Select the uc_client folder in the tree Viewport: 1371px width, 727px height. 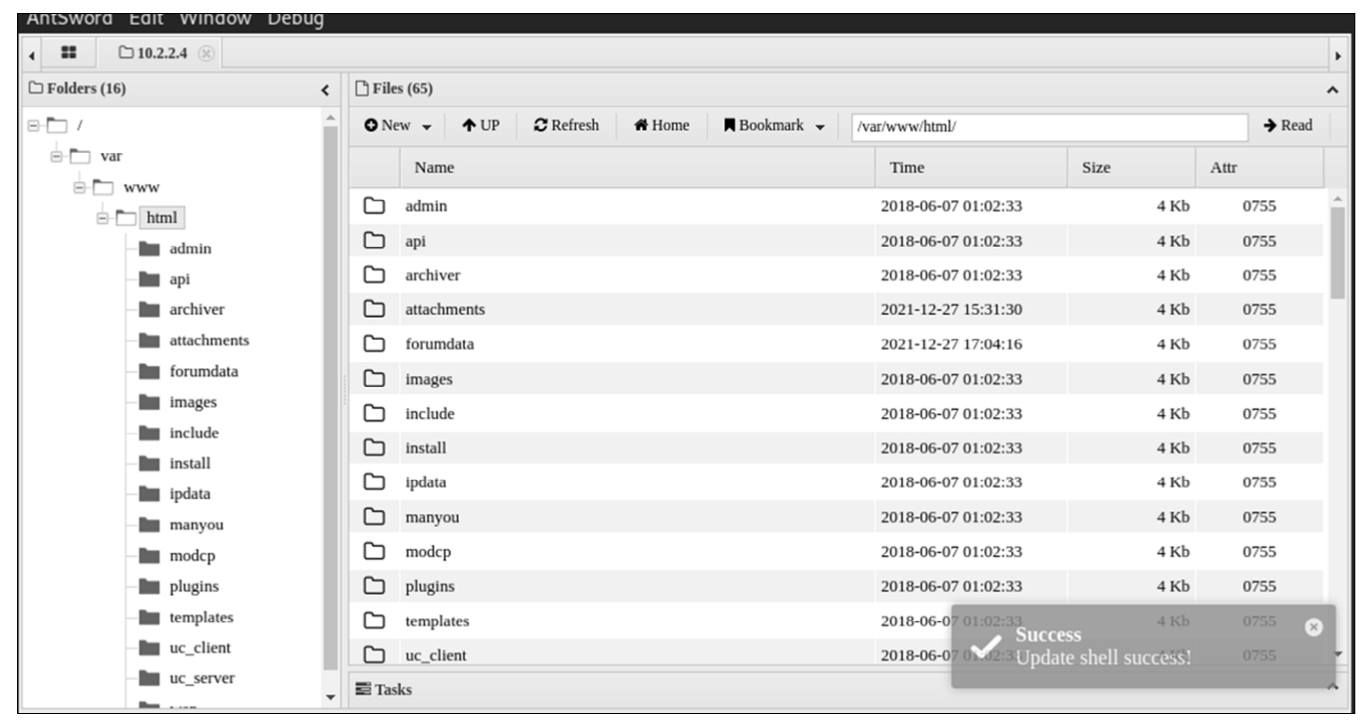click(x=199, y=648)
